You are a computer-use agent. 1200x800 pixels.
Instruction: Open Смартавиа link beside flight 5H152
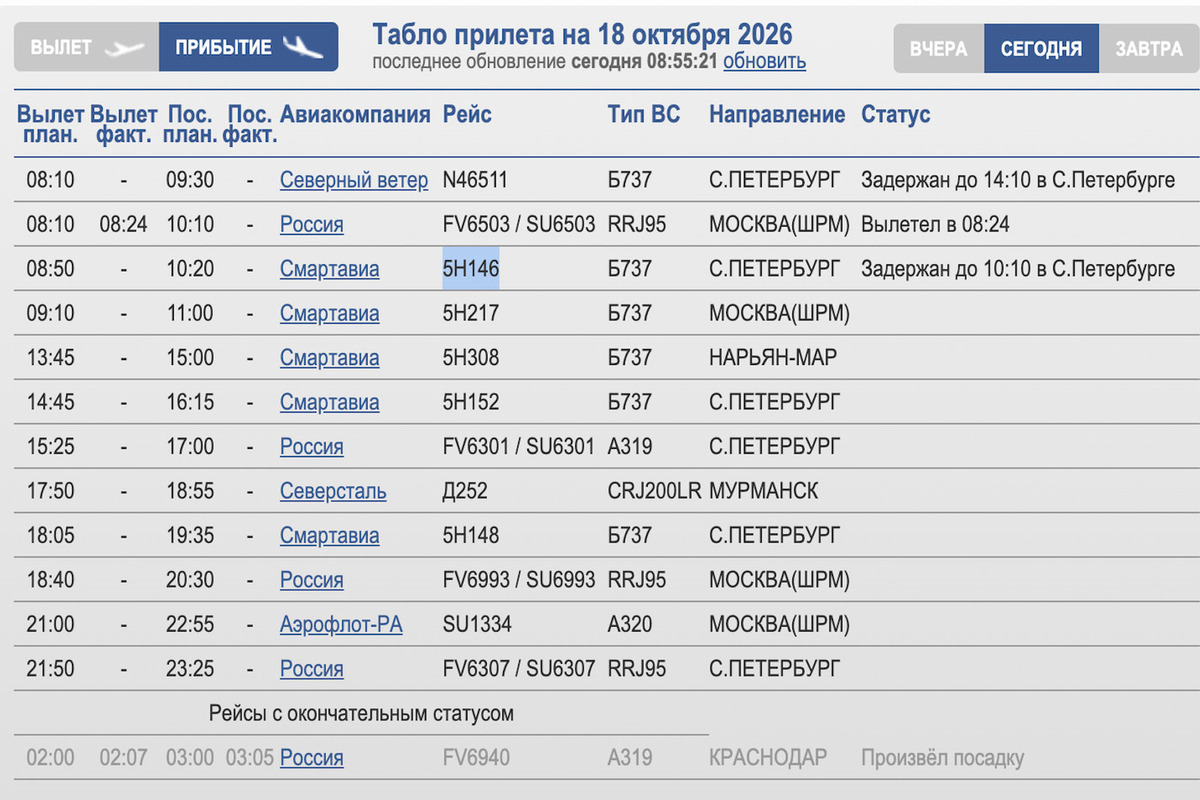point(330,403)
